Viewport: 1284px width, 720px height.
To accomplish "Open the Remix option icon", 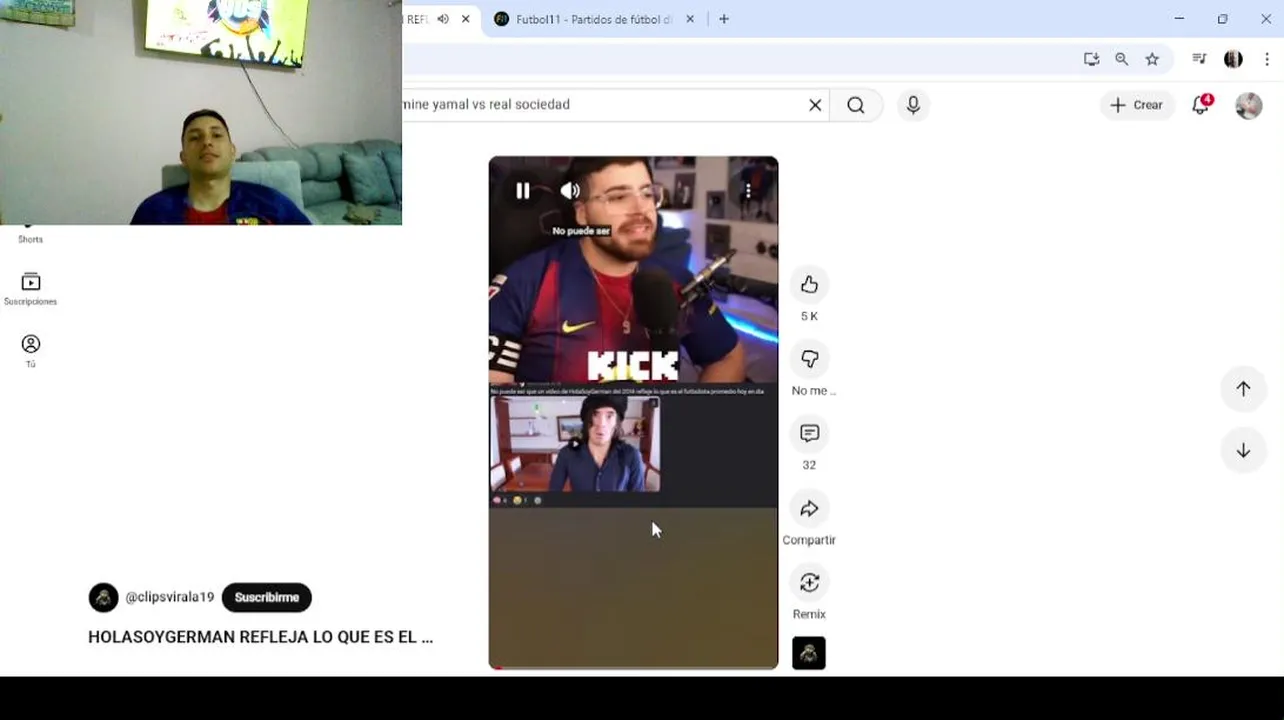I will click(809, 582).
